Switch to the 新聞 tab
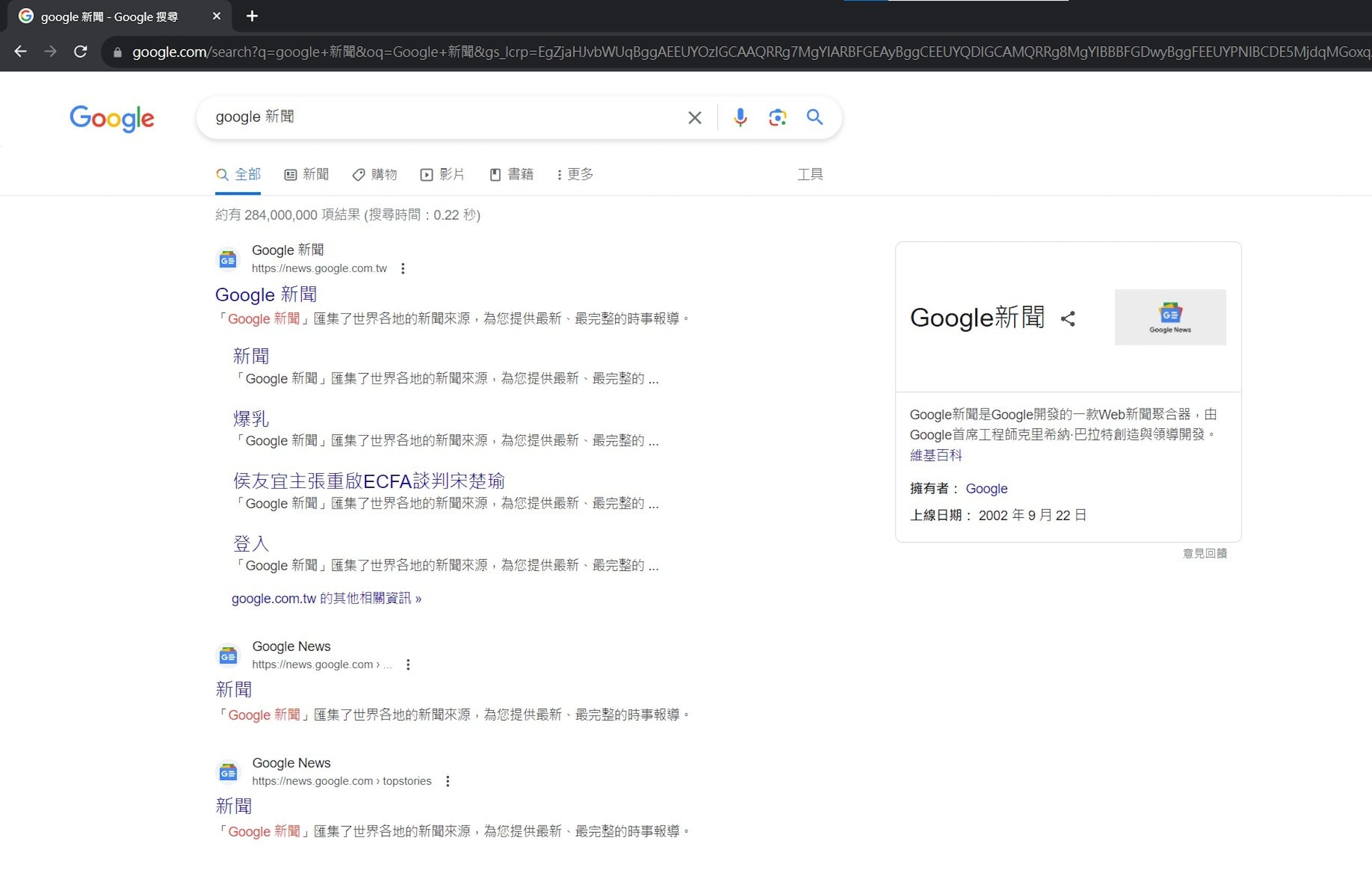This screenshot has width=1372, height=870. (x=307, y=174)
